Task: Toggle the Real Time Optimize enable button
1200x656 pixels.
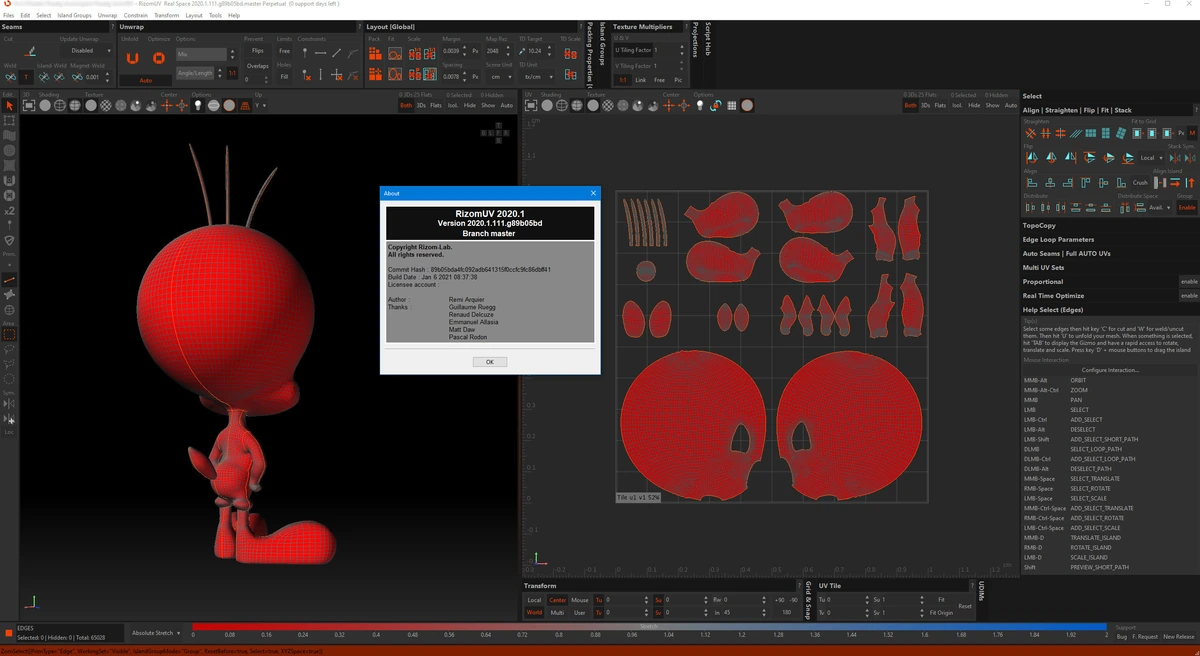Action: [x=1188, y=296]
